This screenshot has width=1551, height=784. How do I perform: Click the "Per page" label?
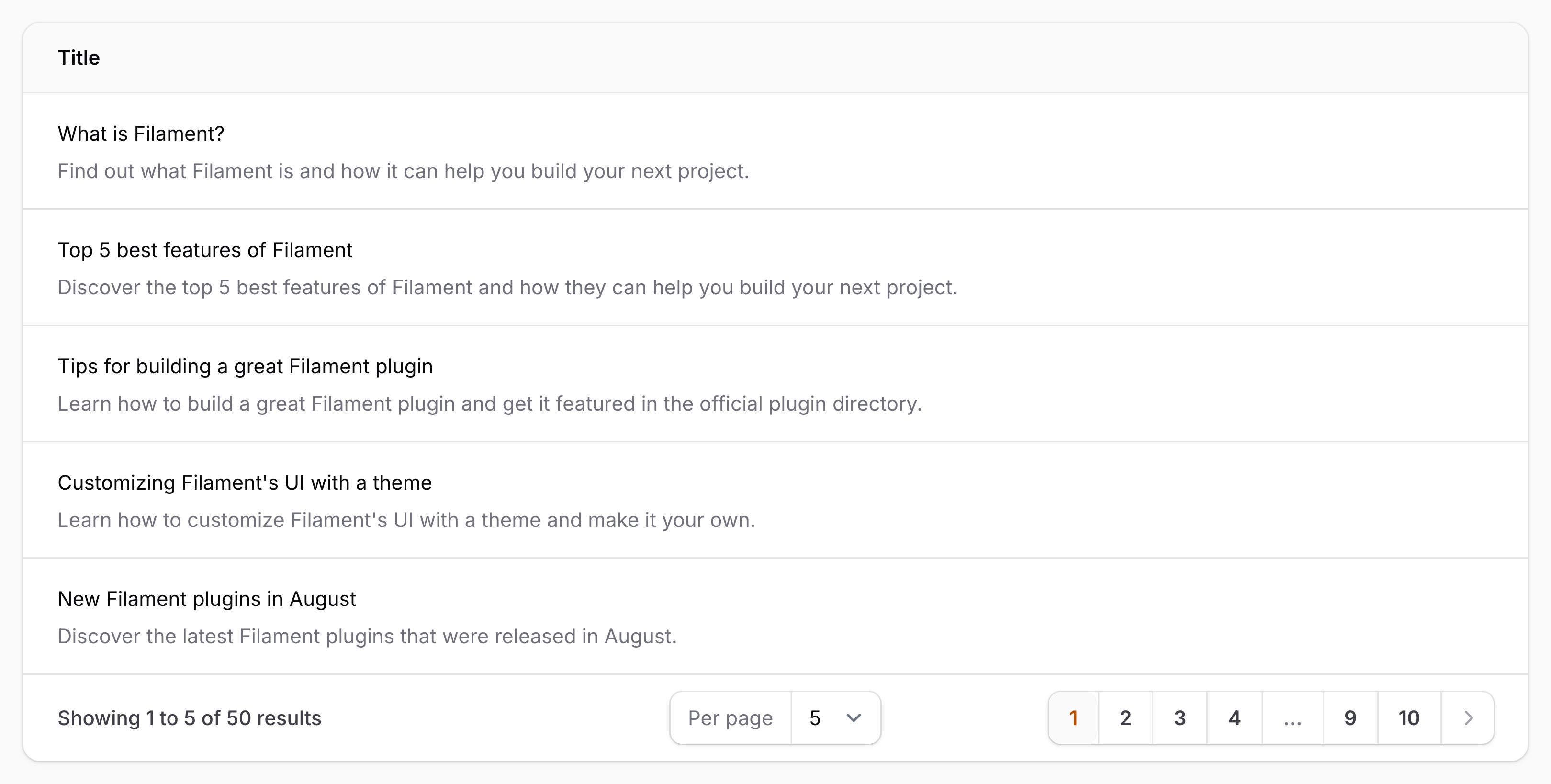pos(730,718)
